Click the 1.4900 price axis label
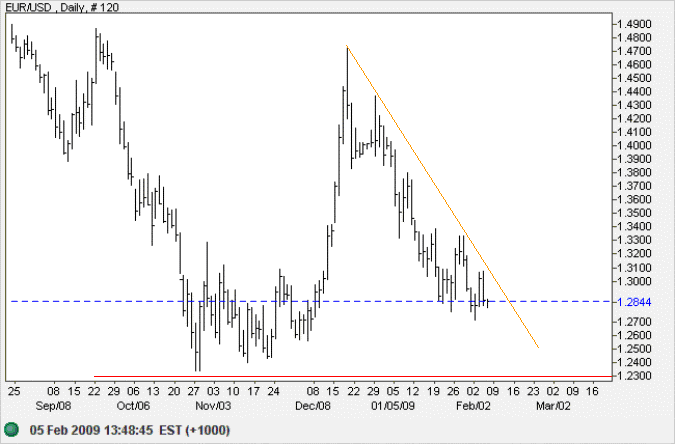This screenshot has width=675, height=444. tap(634, 24)
